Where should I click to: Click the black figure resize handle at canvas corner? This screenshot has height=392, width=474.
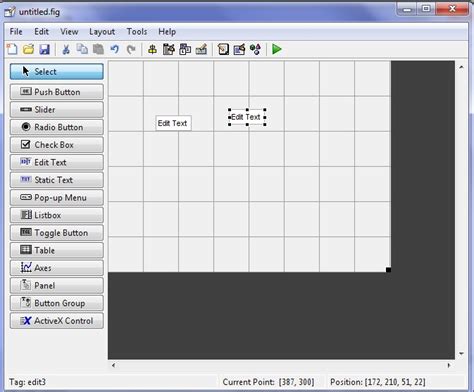(388, 270)
